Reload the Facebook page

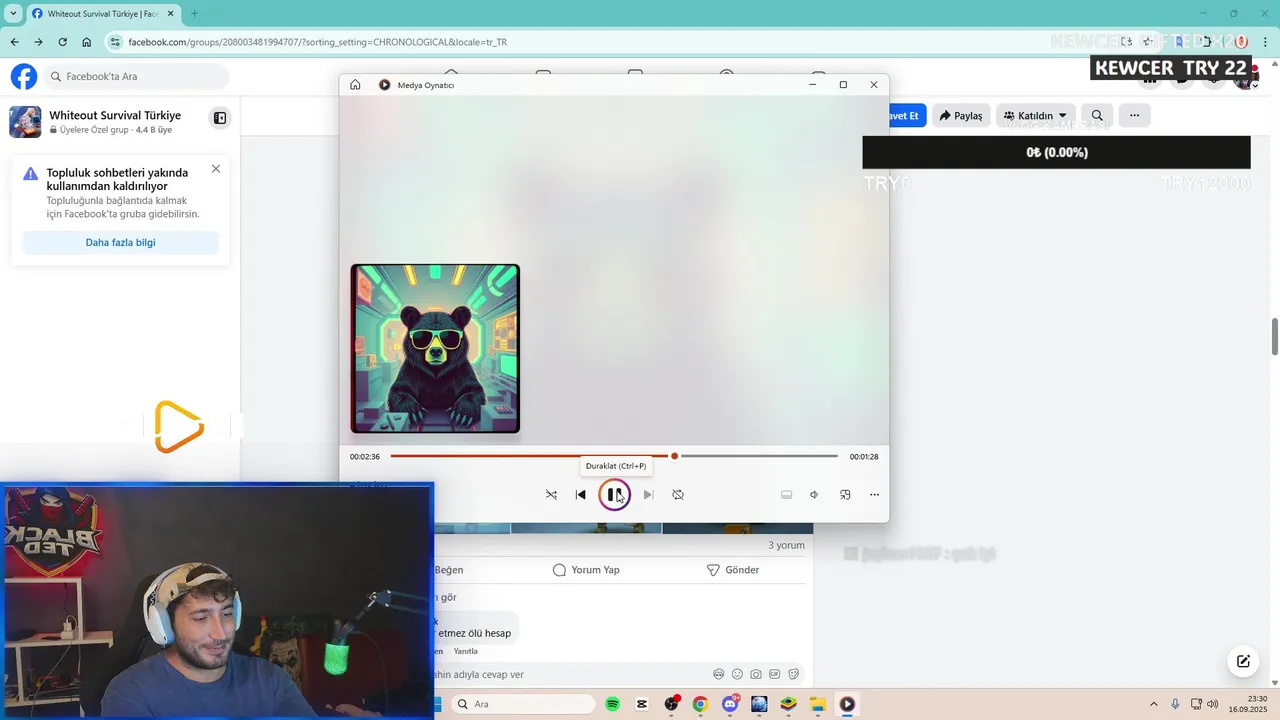[x=62, y=42]
